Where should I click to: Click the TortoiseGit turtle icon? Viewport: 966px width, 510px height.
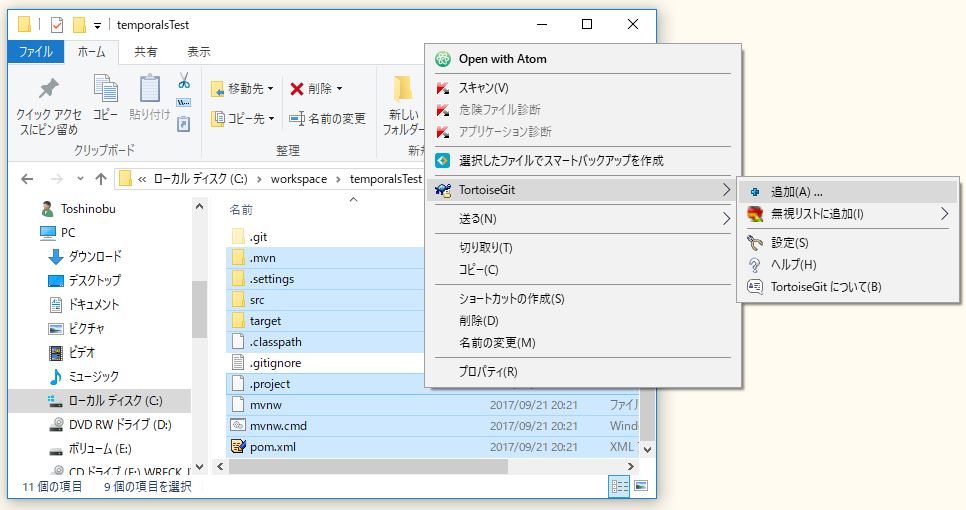click(443, 190)
